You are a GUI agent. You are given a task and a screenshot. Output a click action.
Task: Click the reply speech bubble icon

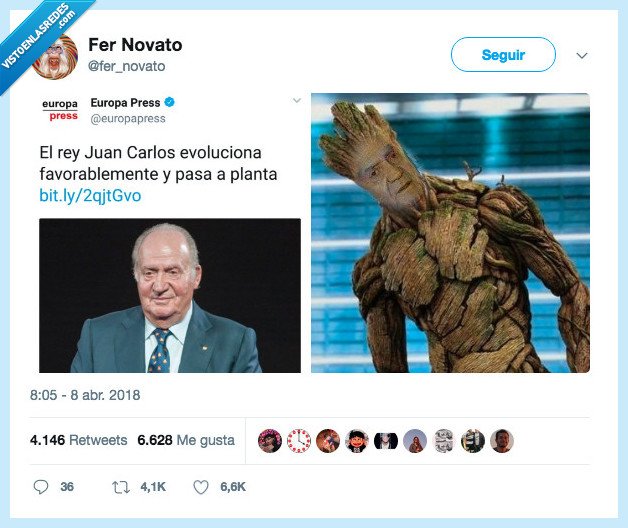tap(40, 487)
